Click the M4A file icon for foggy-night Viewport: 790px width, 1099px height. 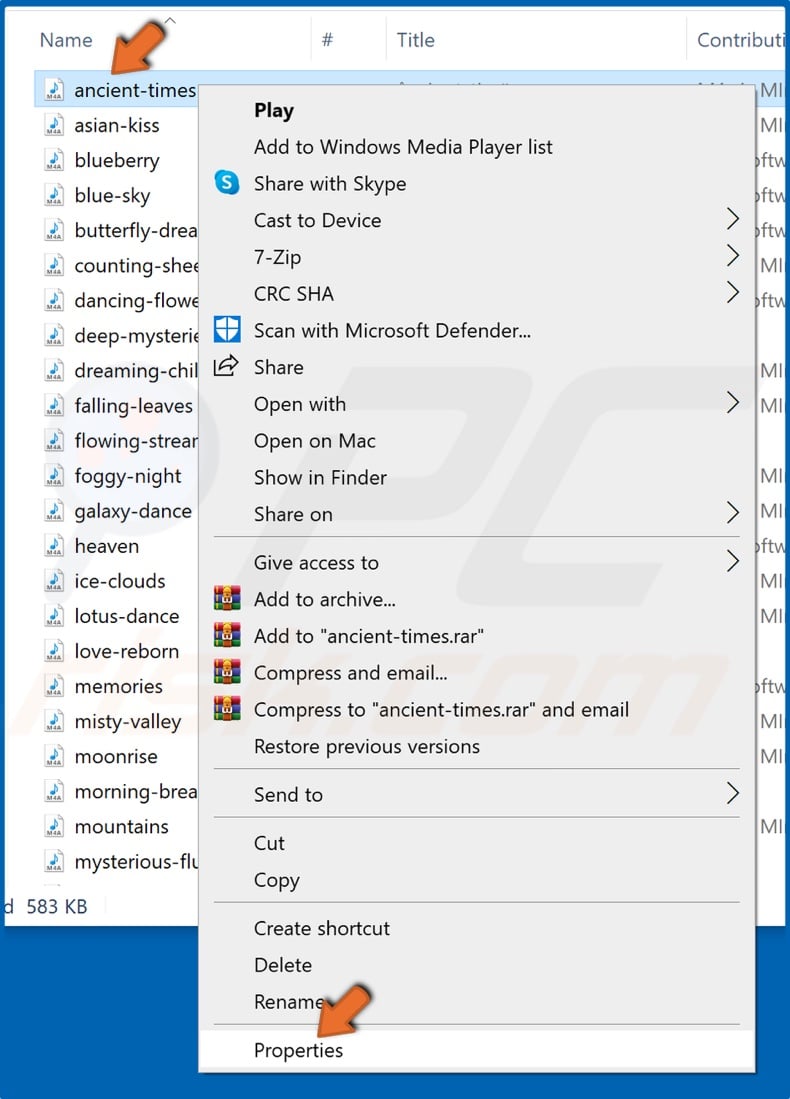click(x=54, y=475)
